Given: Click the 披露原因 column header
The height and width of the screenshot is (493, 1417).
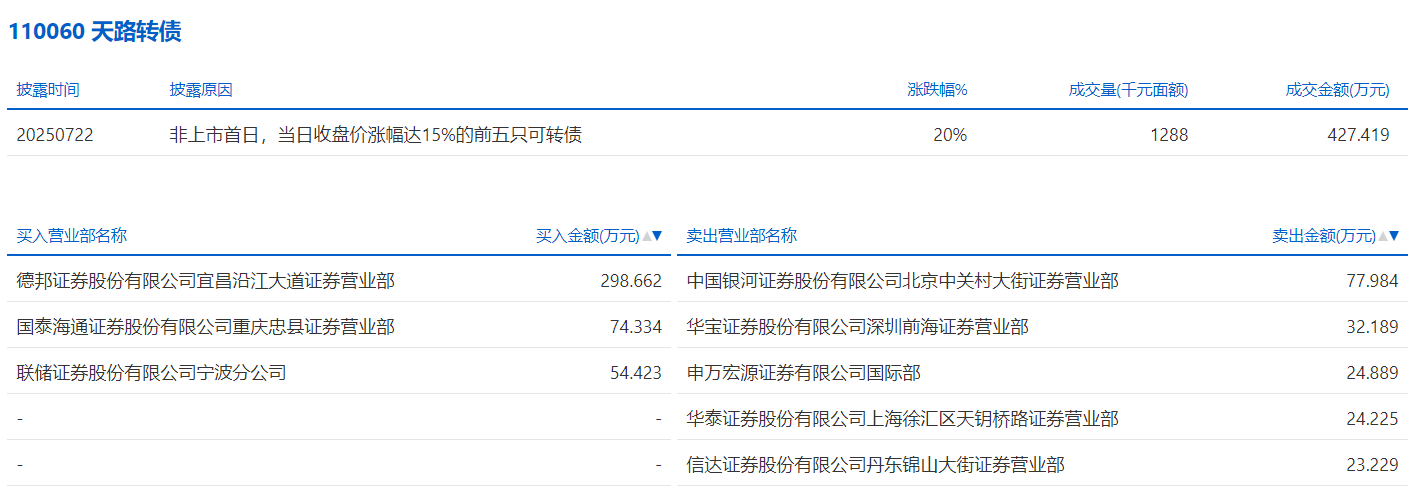Looking at the screenshot, I should [x=201, y=90].
